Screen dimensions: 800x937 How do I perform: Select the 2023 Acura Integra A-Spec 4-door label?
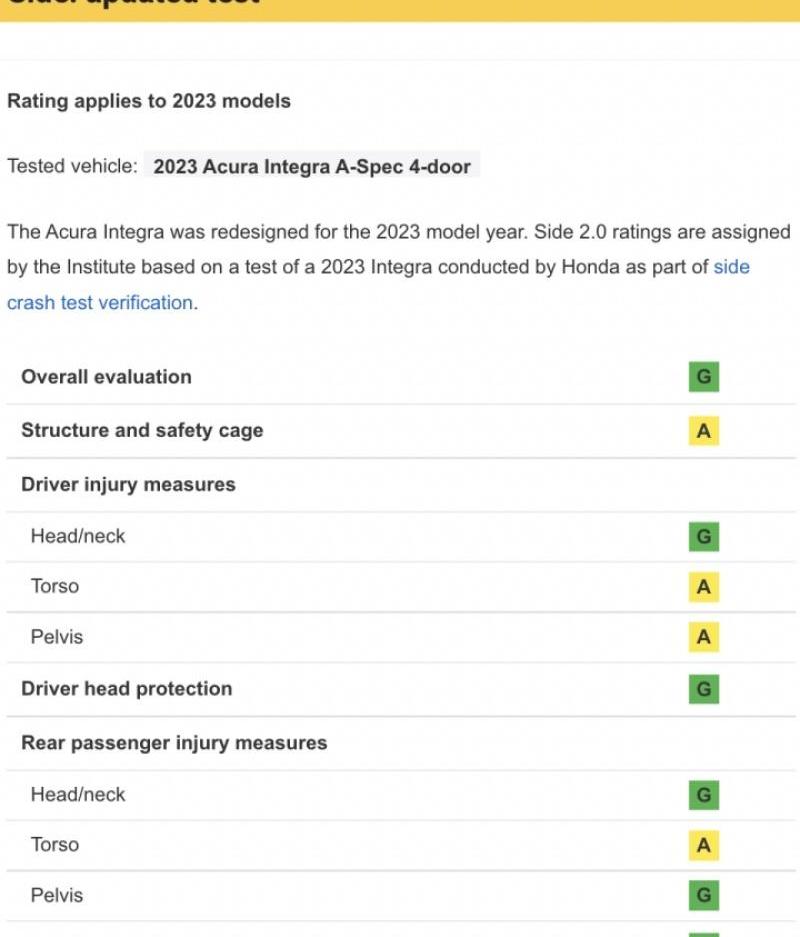click(312, 166)
